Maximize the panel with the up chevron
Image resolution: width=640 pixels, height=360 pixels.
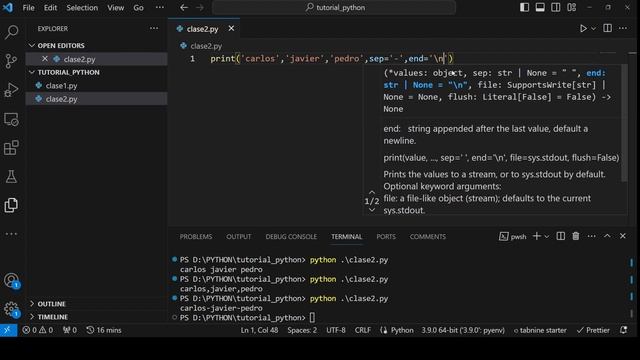point(607,236)
